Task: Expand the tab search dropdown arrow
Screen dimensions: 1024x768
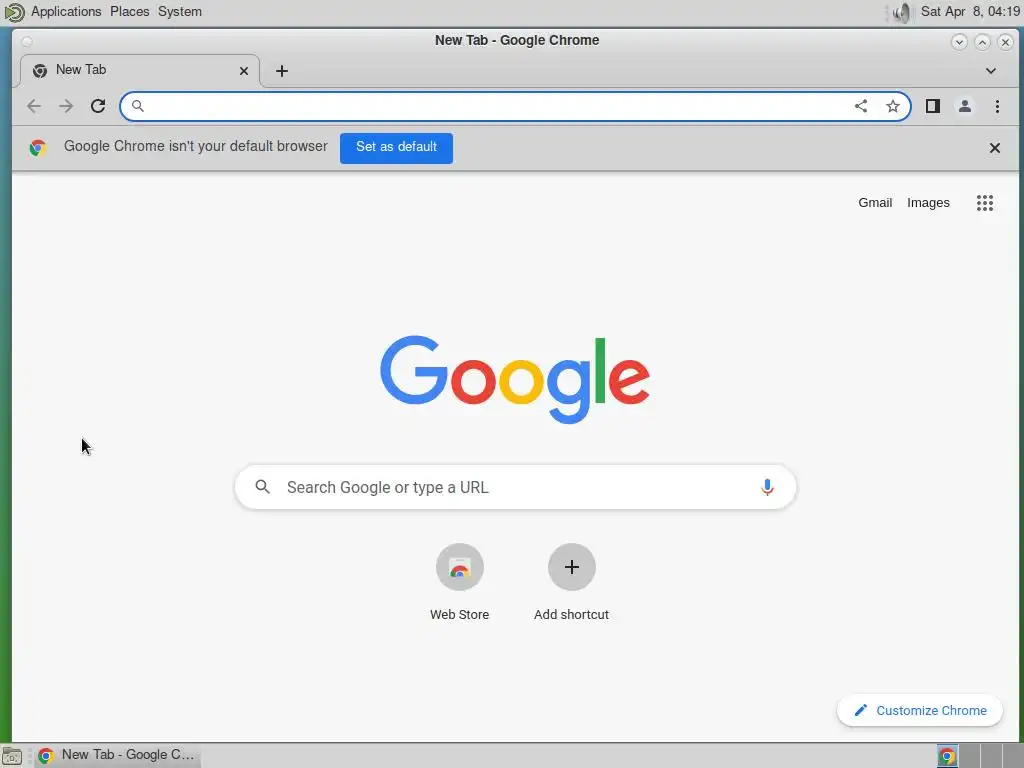Action: 991,71
